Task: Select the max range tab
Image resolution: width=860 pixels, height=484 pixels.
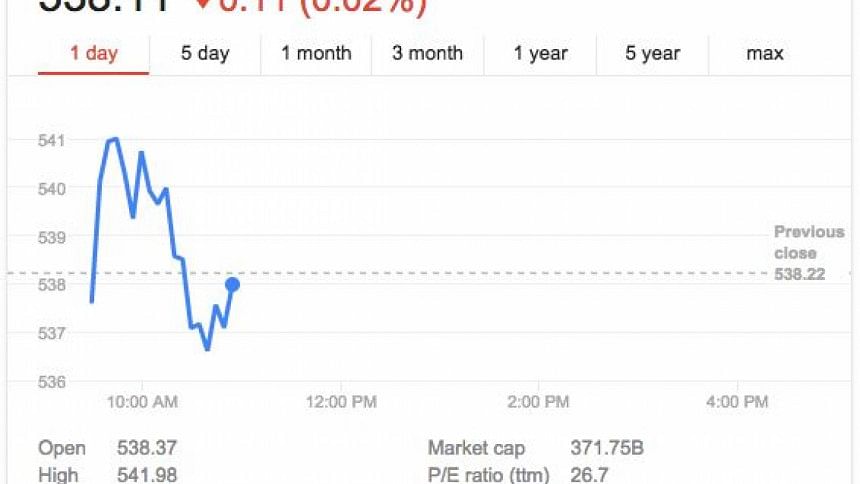Action: click(765, 54)
